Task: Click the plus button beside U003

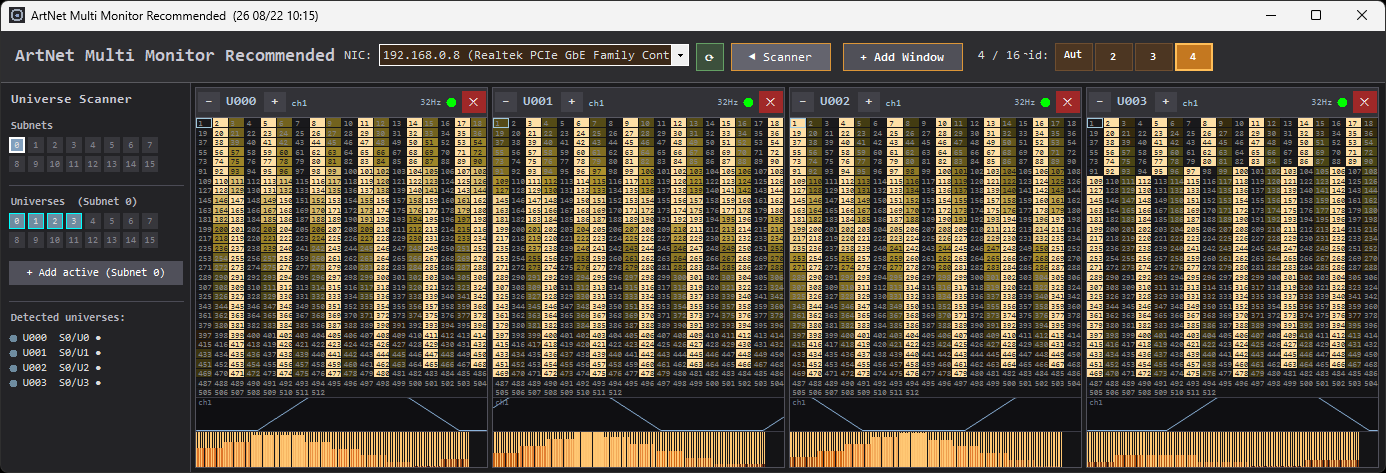Action: (1165, 101)
